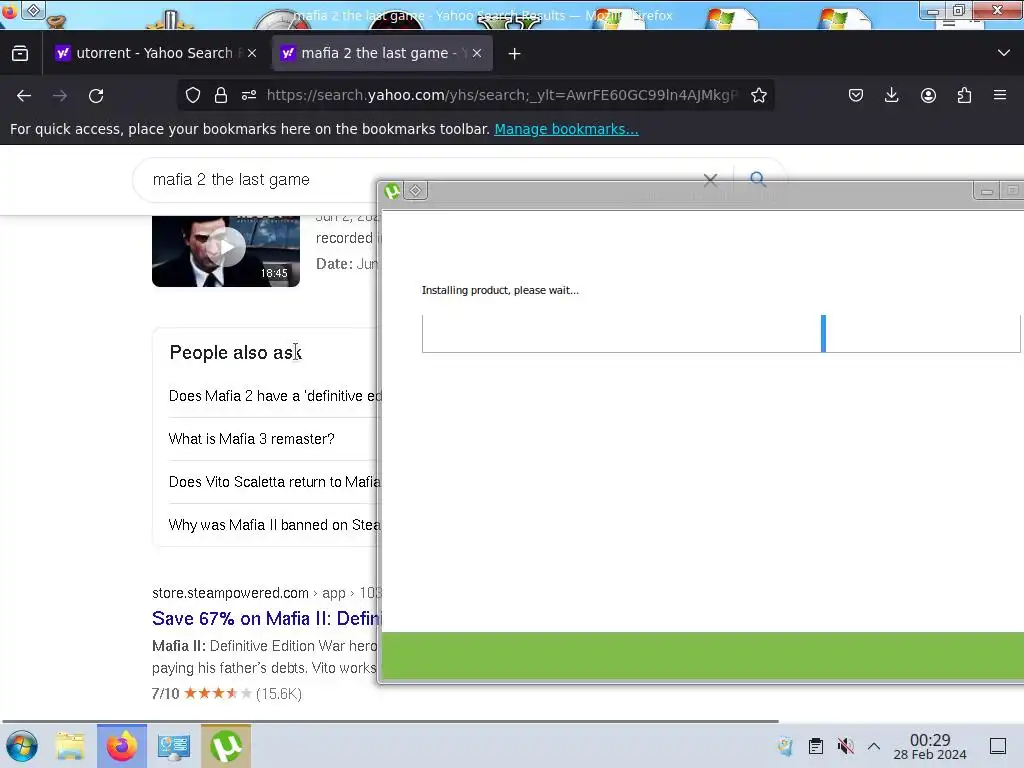1024x768 pixels.
Task: Submit Yahoo search with magnifier icon
Action: click(758, 179)
